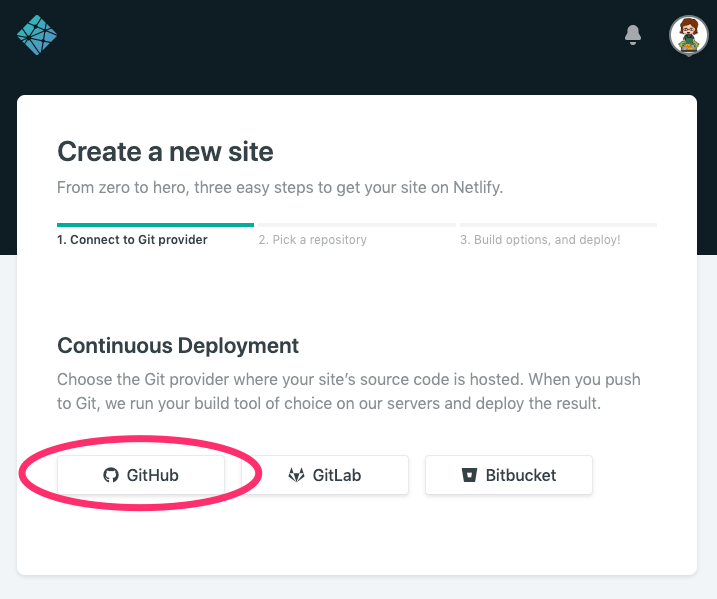Open the notifications bell
The height and width of the screenshot is (599, 717).
(x=633, y=35)
